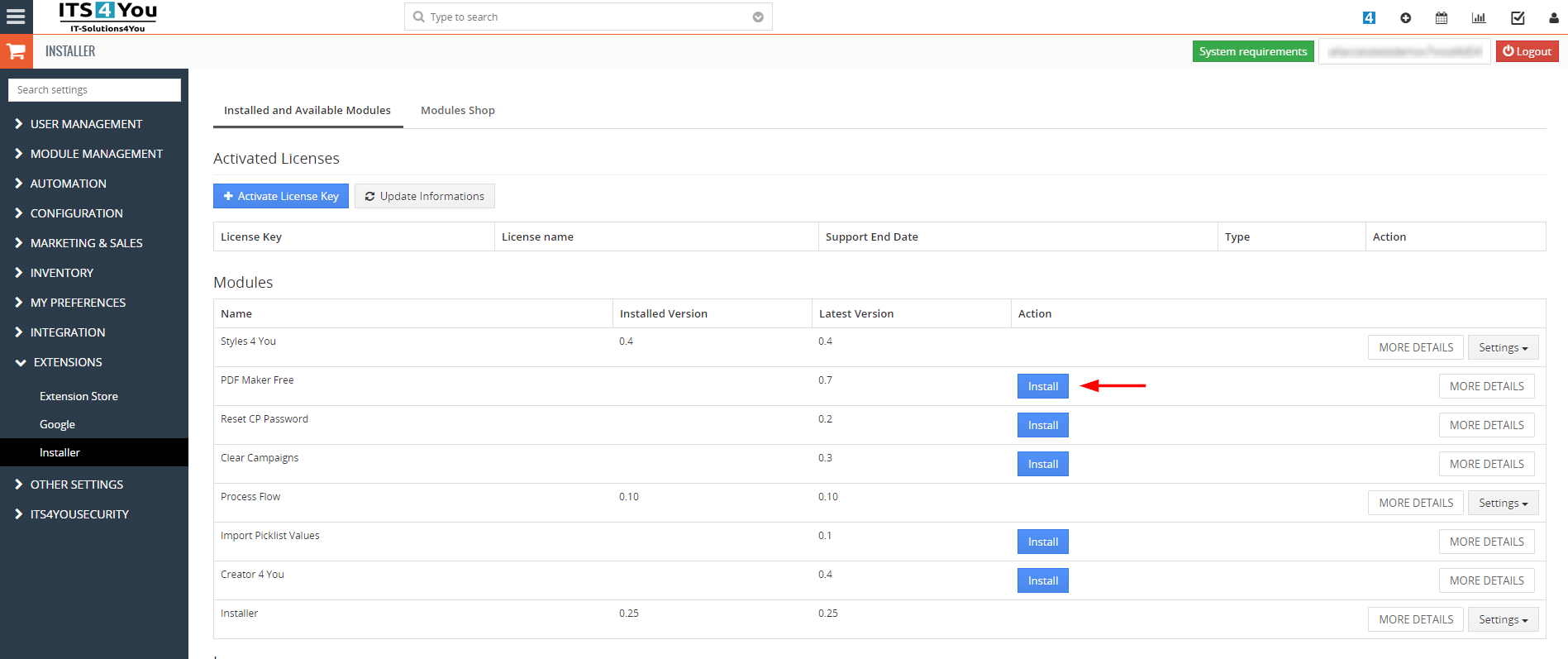Install the PDF Maker Free module
Image resolution: width=1568 pixels, height=659 pixels.
point(1043,386)
